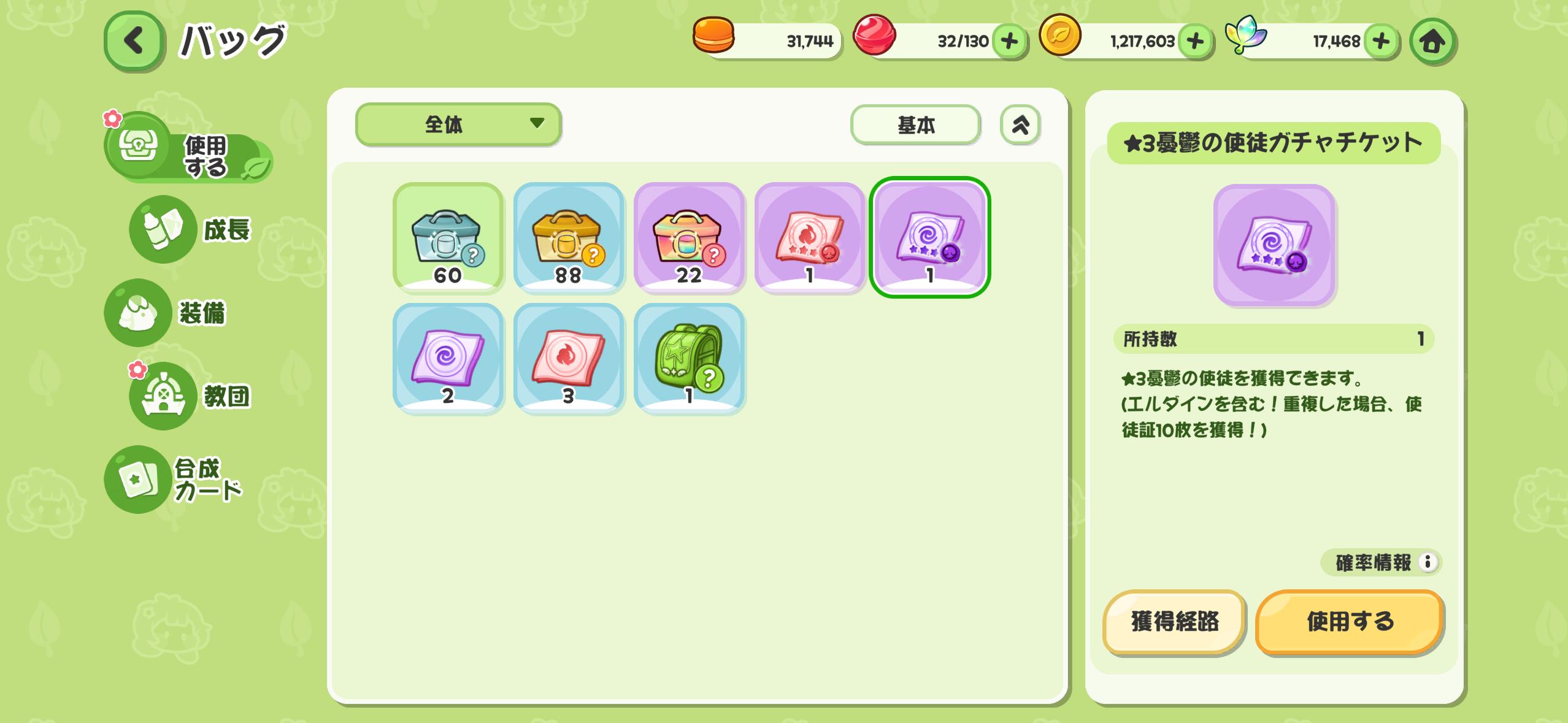This screenshot has height=723, width=1568.
Task: Add more red candy stamina with plus
Action: (x=1009, y=41)
